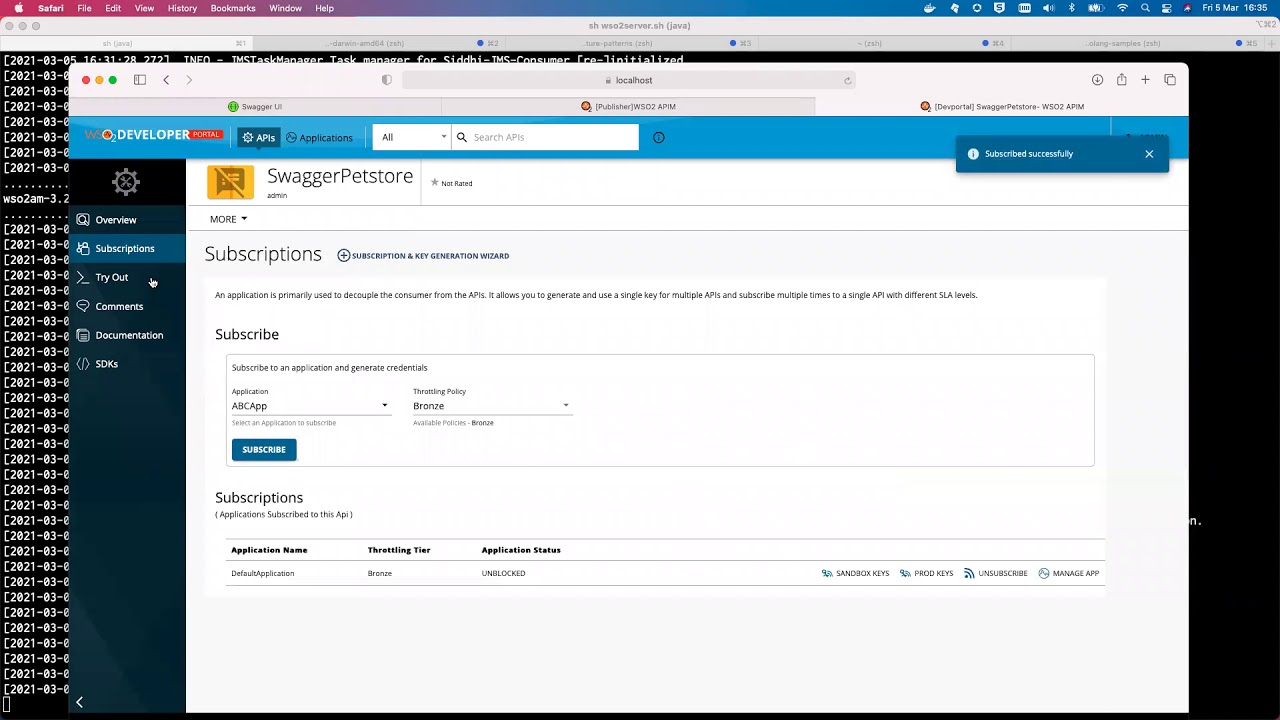Open the History menu
Image resolution: width=1280 pixels, height=720 pixels.
tap(182, 8)
